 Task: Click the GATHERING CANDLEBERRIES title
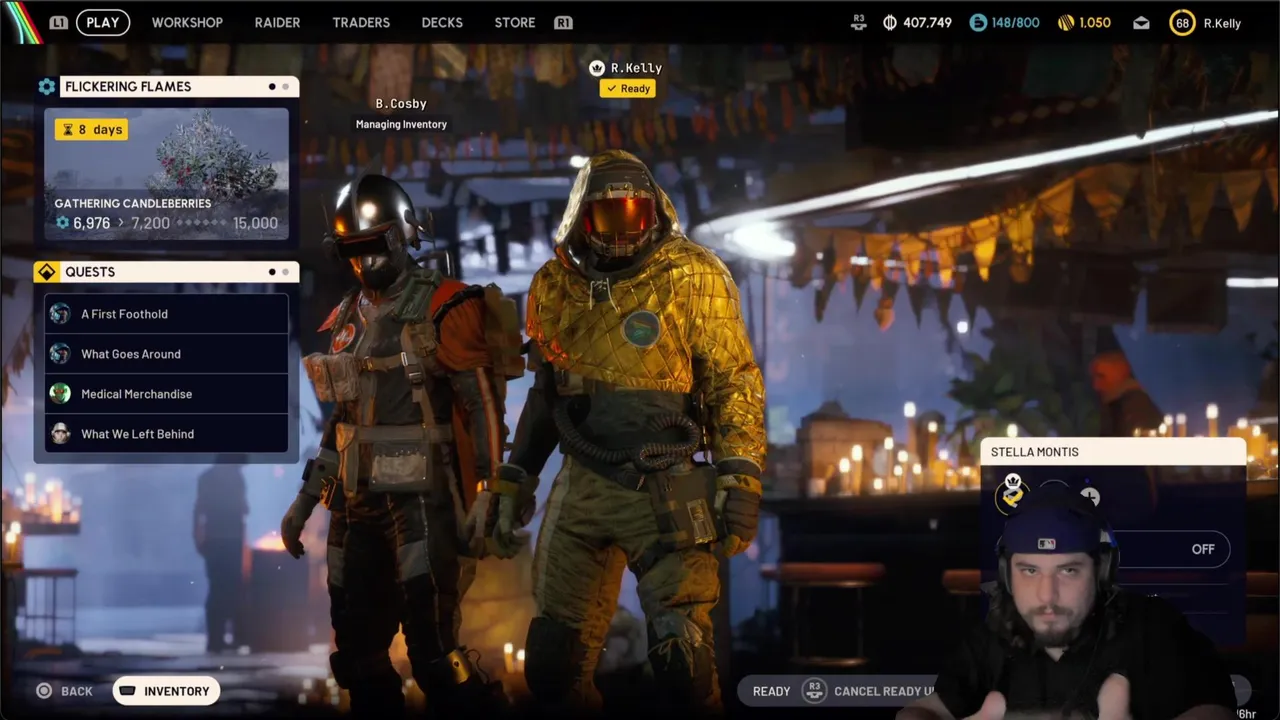click(x=133, y=204)
